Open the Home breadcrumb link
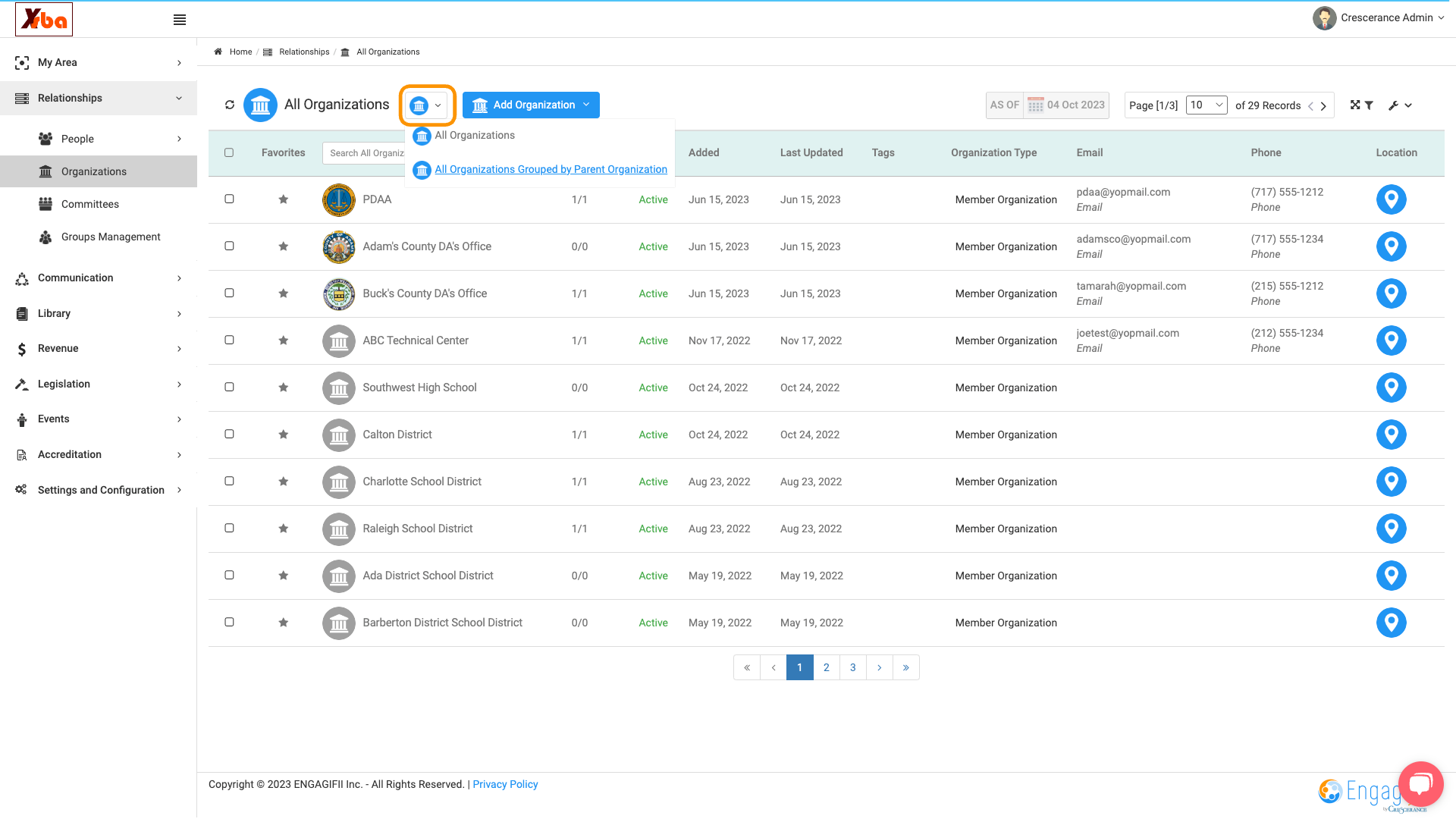Viewport: 1456px width, 819px height. click(x=240, y=52)
